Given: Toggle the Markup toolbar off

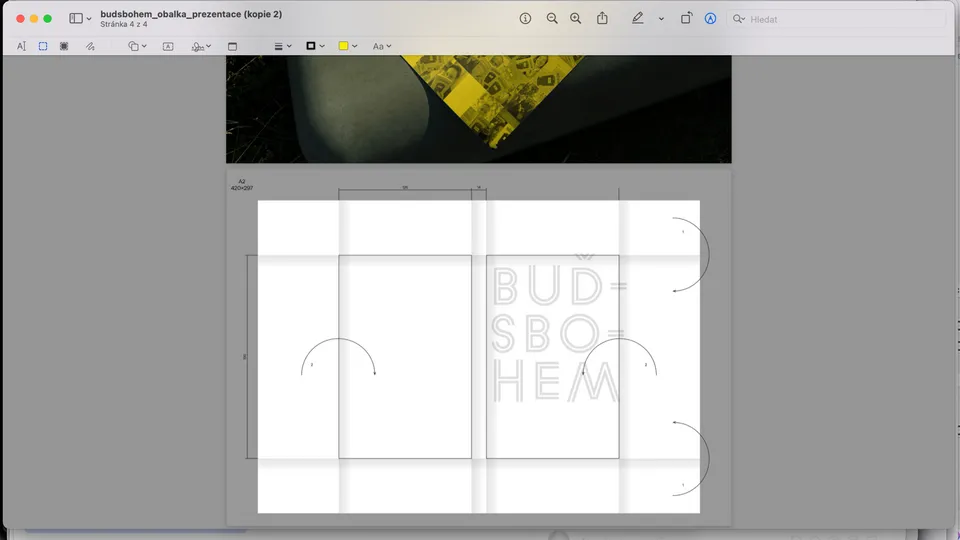Looking at the screenshot, I should coord(710,19).
